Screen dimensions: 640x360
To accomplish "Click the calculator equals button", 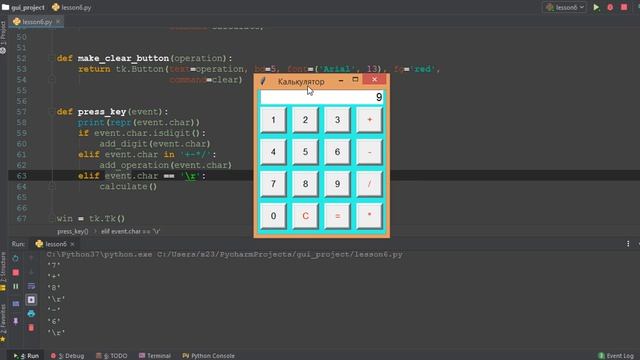I will pyautogui.click(x=337, y=216).
